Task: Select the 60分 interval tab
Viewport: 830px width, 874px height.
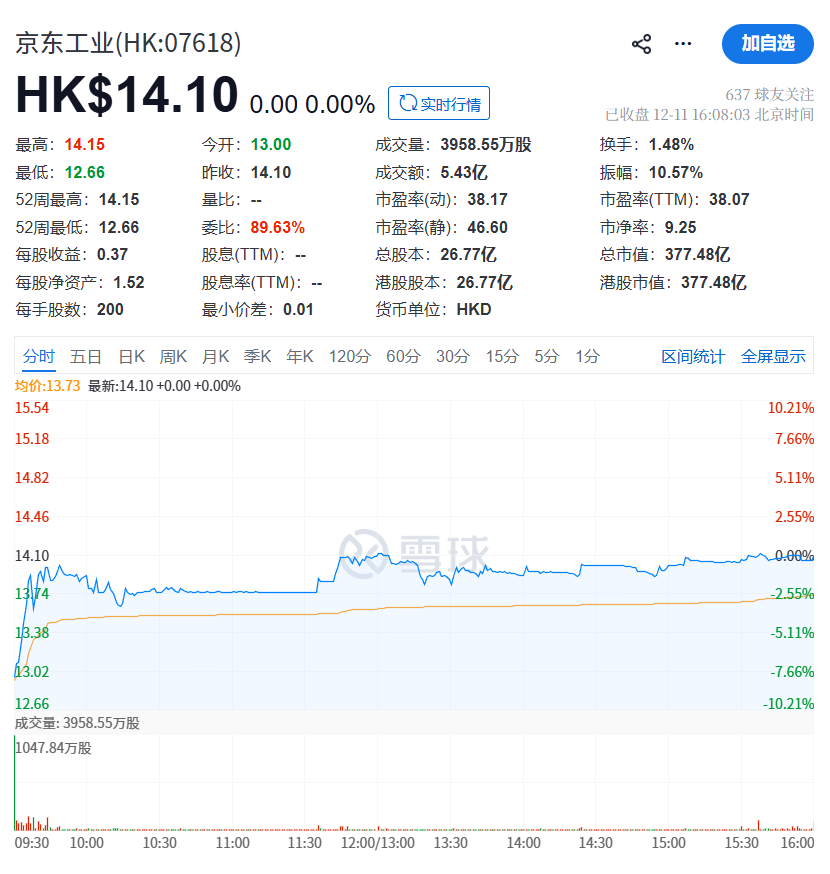Action: tap(403, 356)
